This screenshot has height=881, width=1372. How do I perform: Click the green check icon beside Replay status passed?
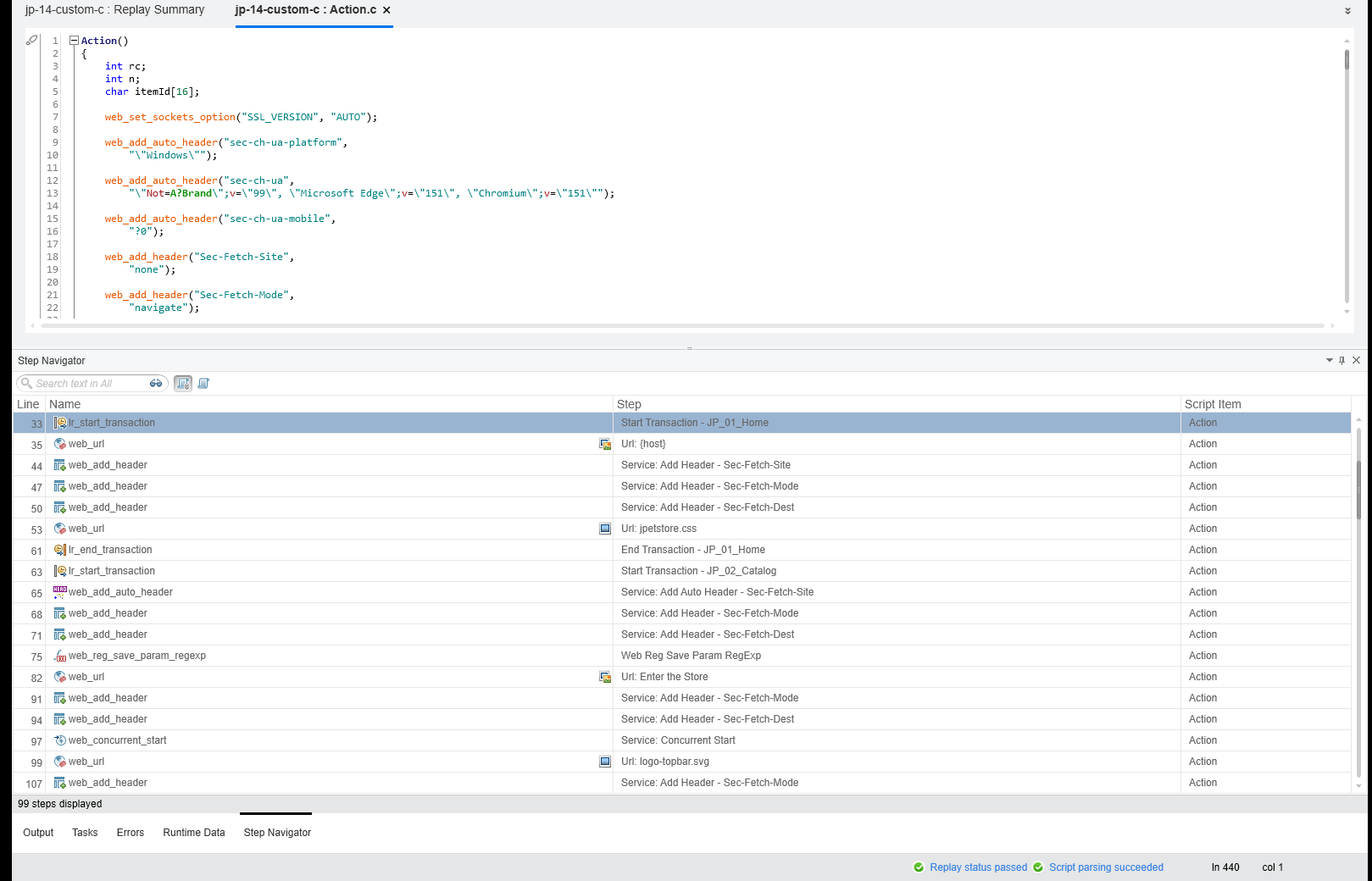(919, 867)
